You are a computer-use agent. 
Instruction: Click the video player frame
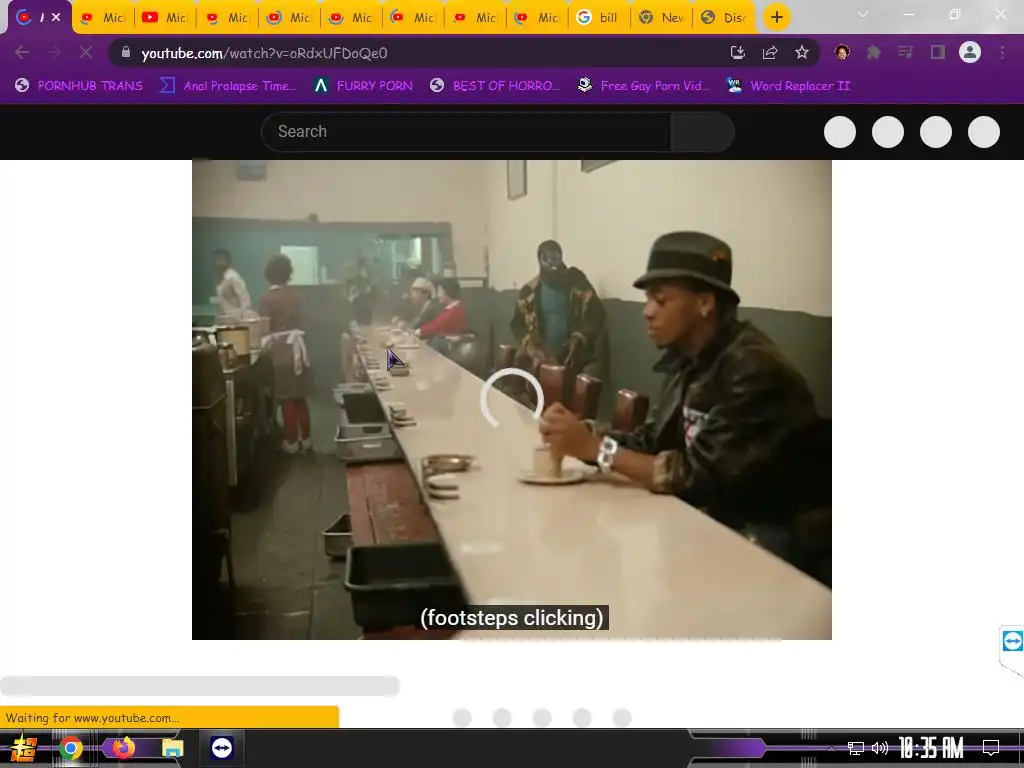point(511,399)
